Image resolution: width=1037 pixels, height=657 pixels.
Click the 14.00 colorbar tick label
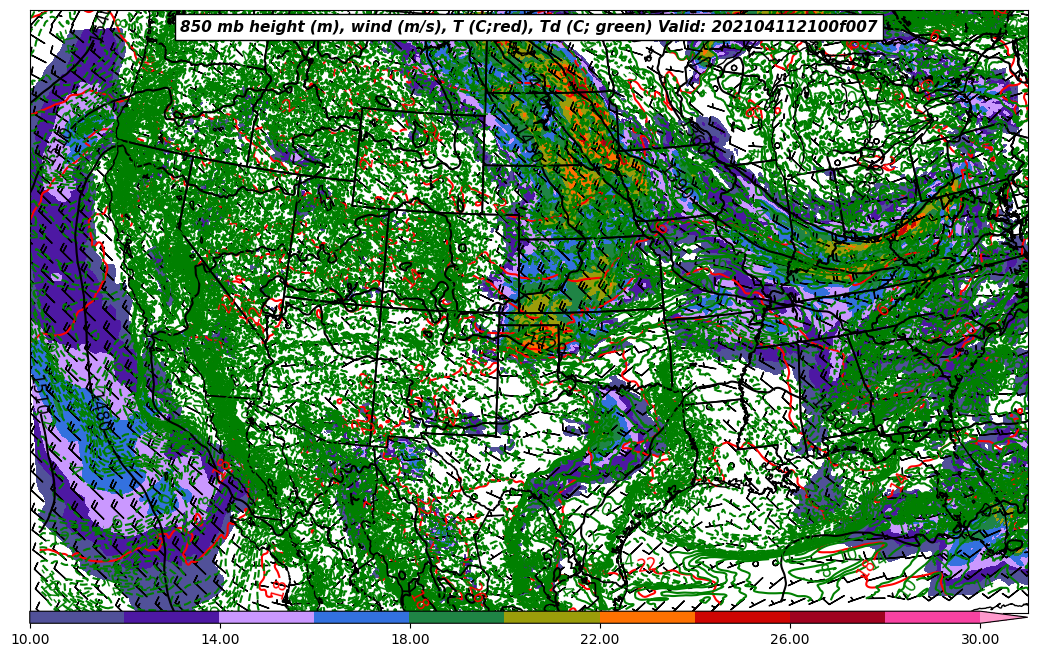click(x=220, y=638)
